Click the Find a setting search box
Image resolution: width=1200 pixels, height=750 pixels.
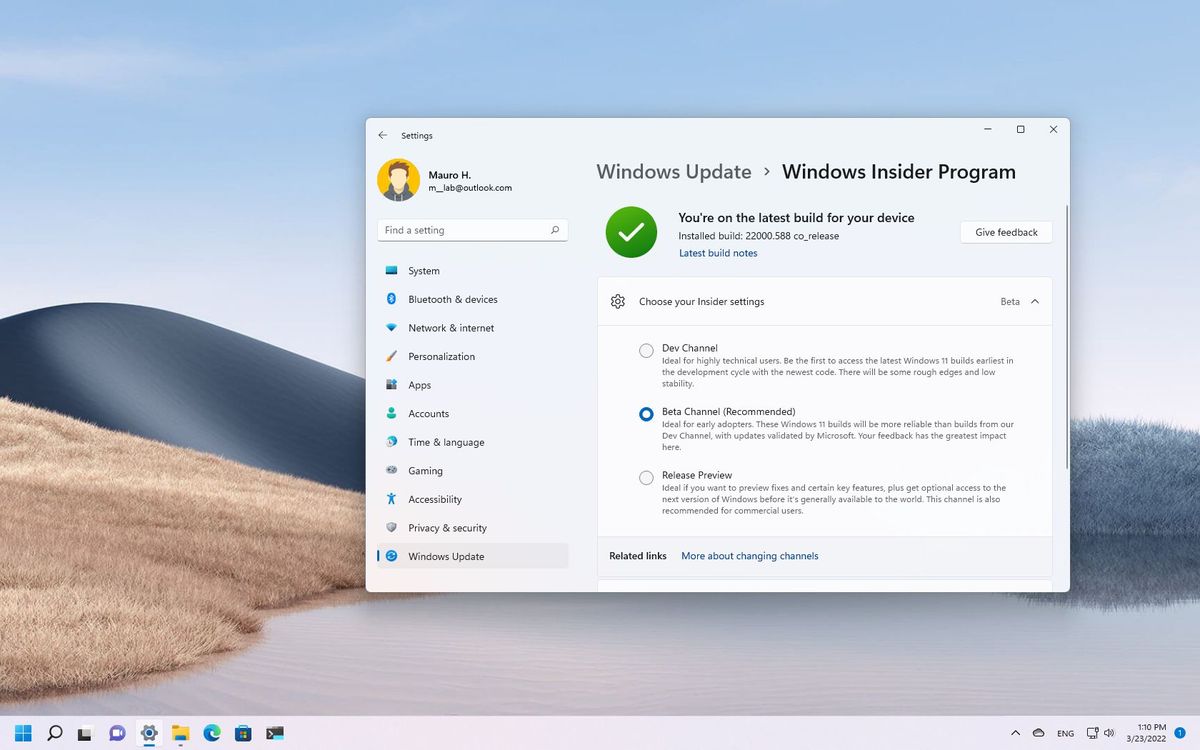pyautogui.click(x=472, y=229)
